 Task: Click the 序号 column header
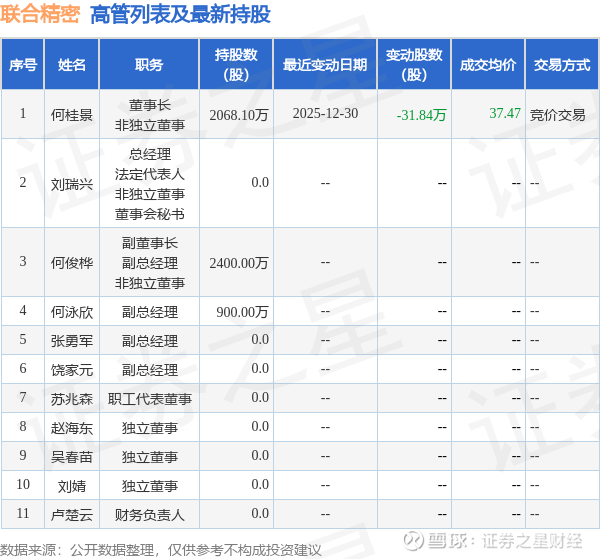[x=23, y=65]
